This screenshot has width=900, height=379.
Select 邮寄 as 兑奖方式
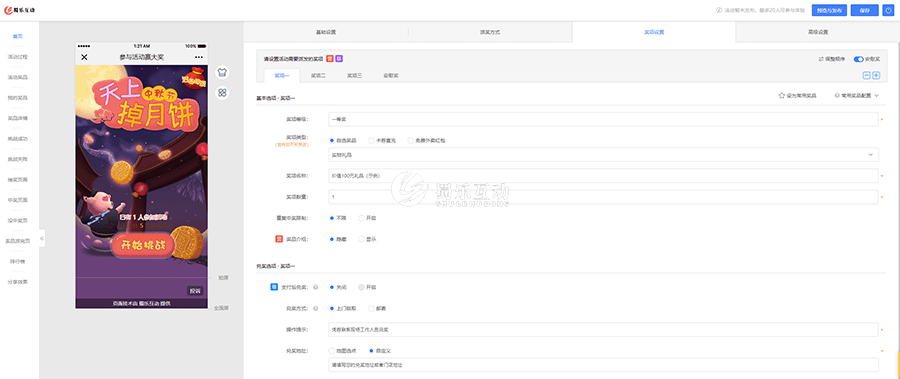371,308
